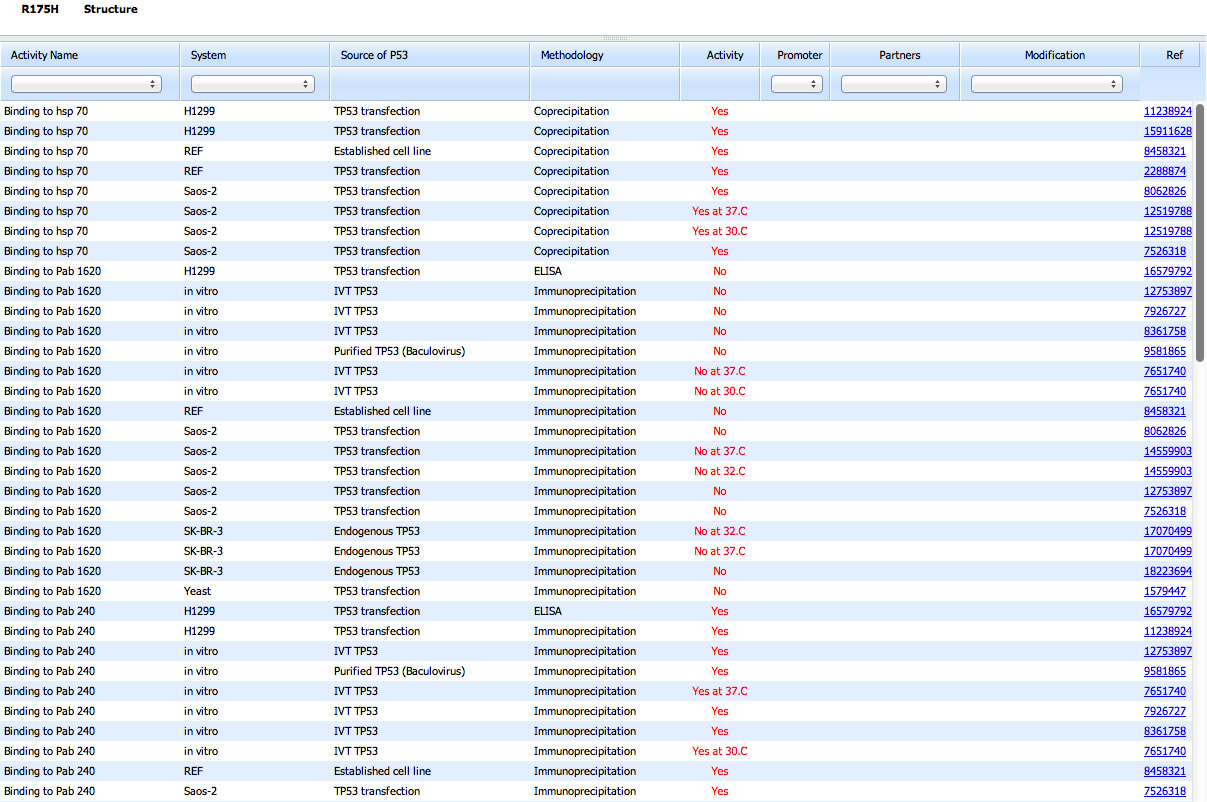Switch to the Structure tab

[110, 10]
